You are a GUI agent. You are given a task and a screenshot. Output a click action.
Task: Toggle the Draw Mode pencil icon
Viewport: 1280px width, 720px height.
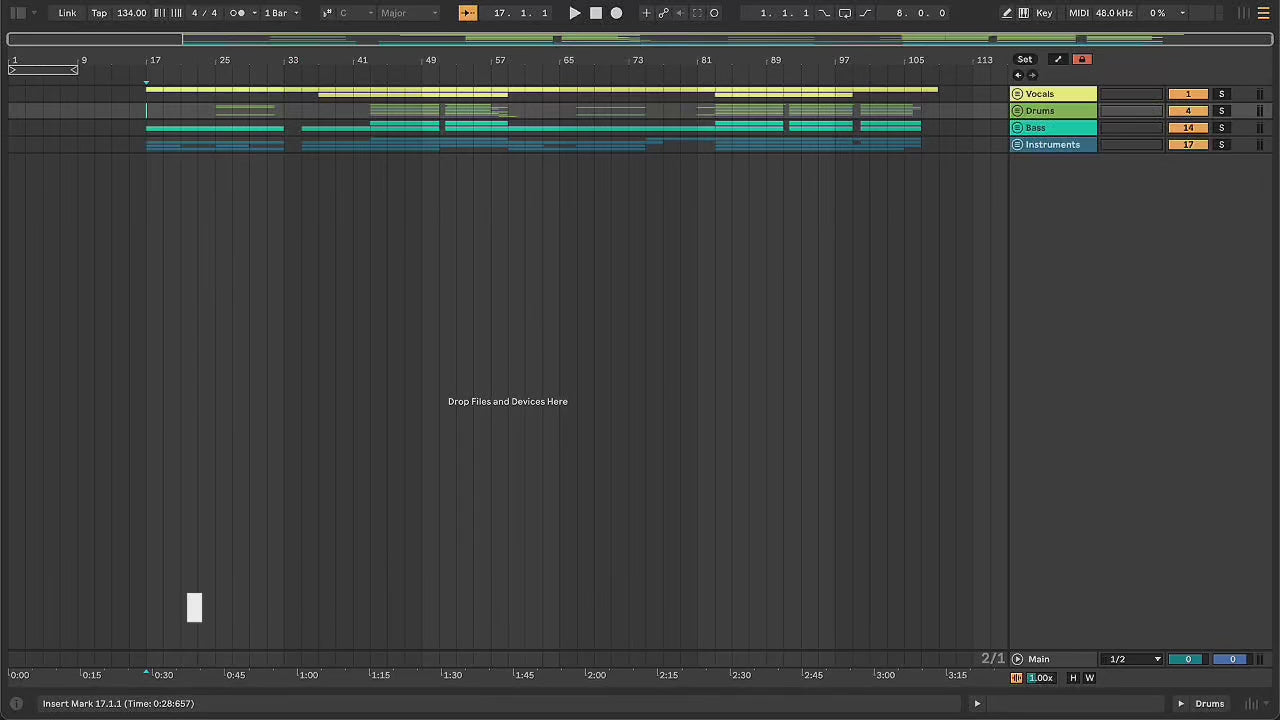pyautogui.click(x=1007, y=13)
